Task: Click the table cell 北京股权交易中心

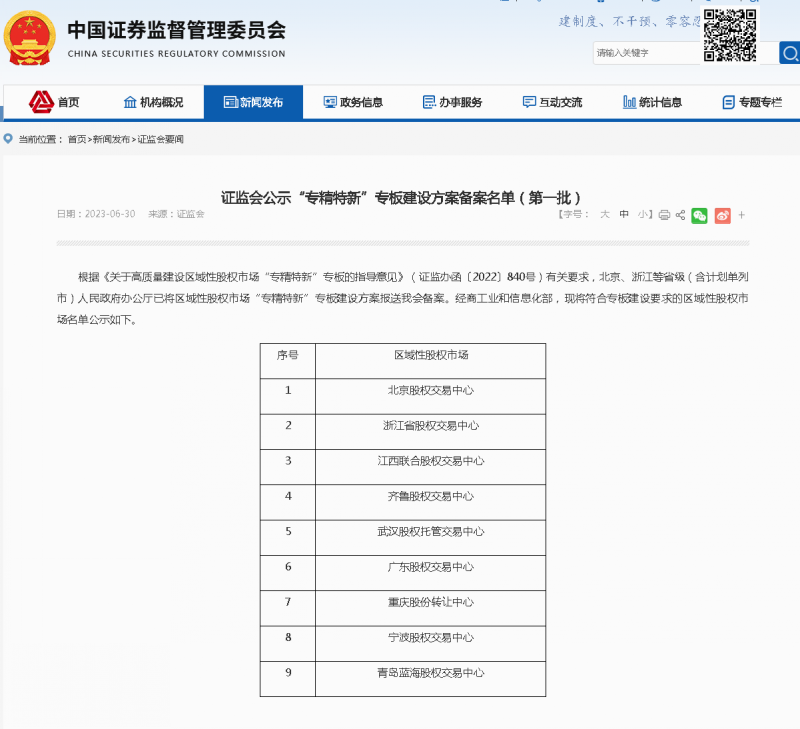Action: [431, 390]
